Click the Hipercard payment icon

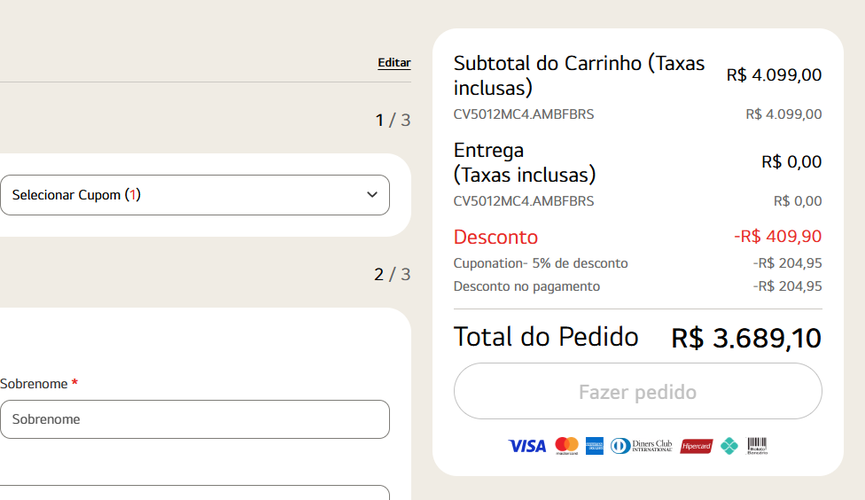[696, 446]
